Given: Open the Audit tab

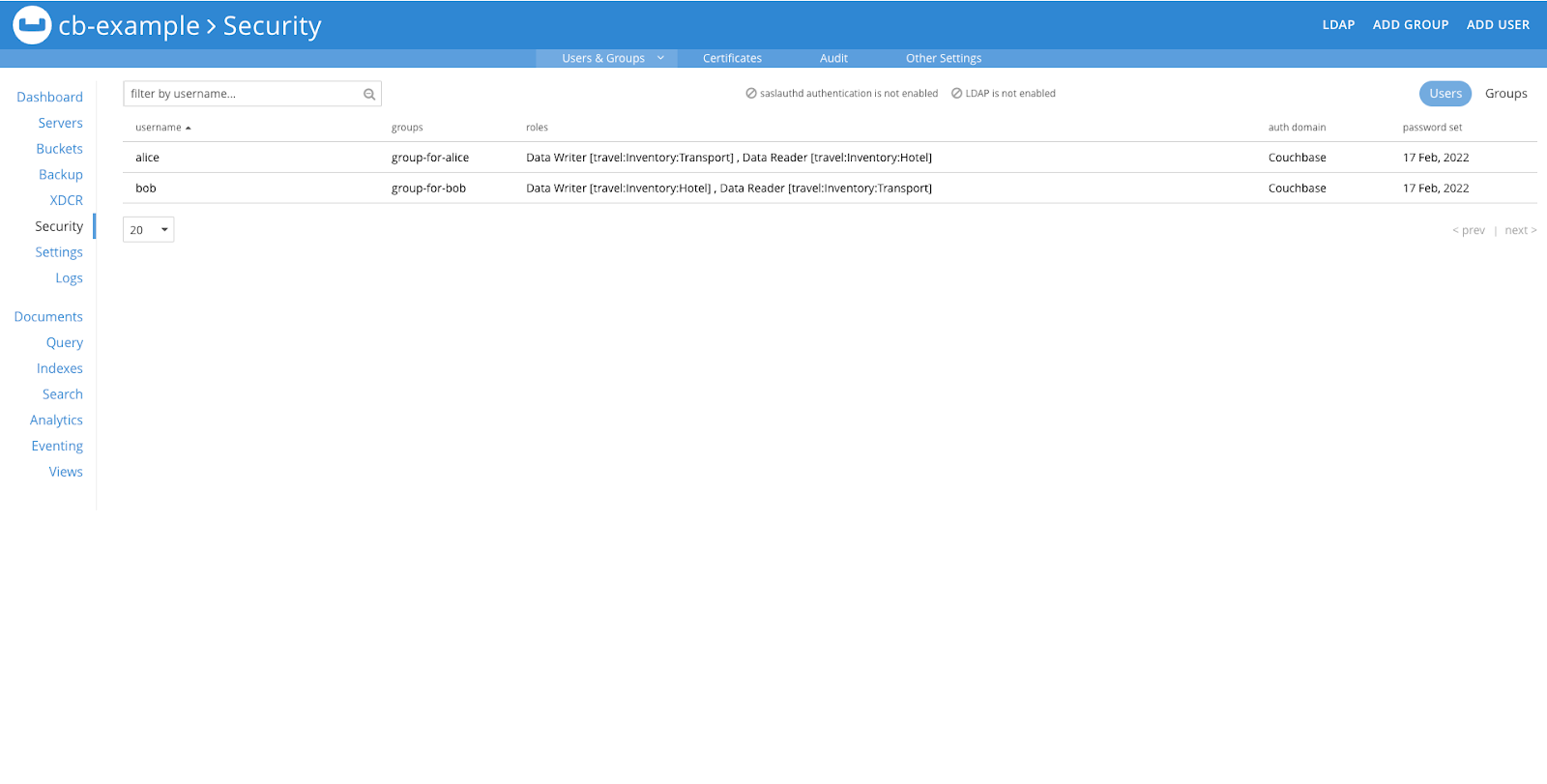Looking at the screenshot, I should (833, 58).
